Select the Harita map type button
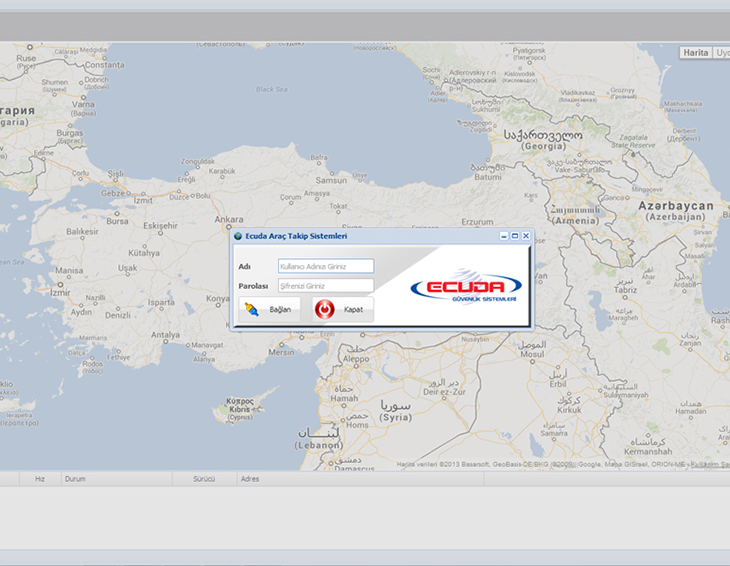 696,53
